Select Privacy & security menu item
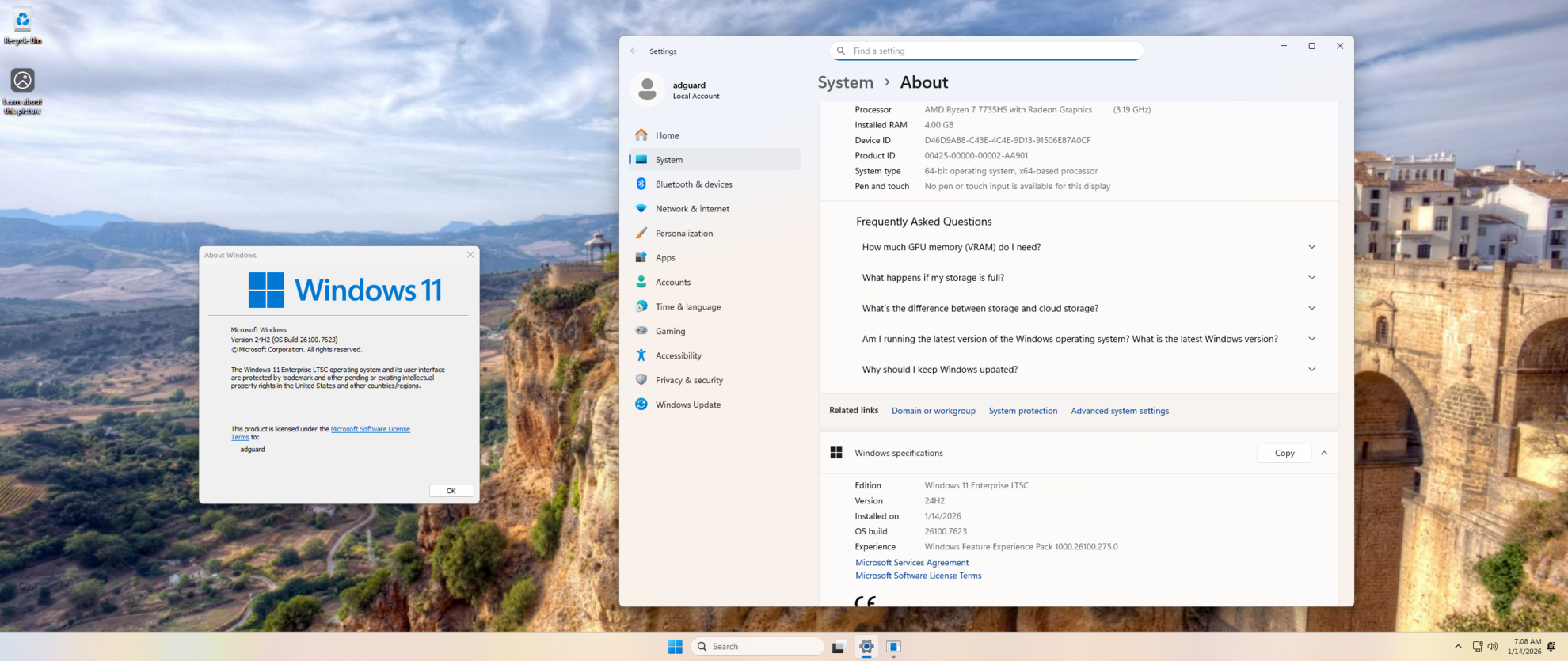 pyautogui.click(x=688, y=380)
